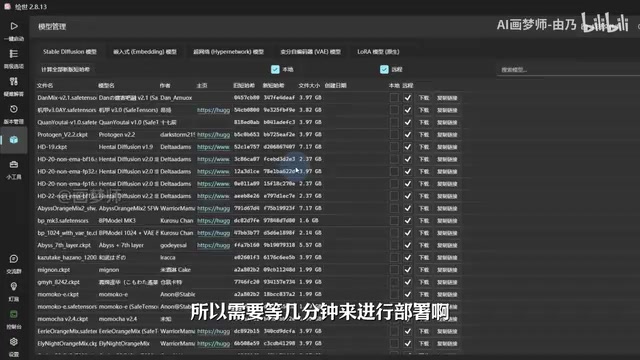Click file name Protogen_V2.2.ckpt
Screen dimensions: 640x360
[x=62, y=135]
